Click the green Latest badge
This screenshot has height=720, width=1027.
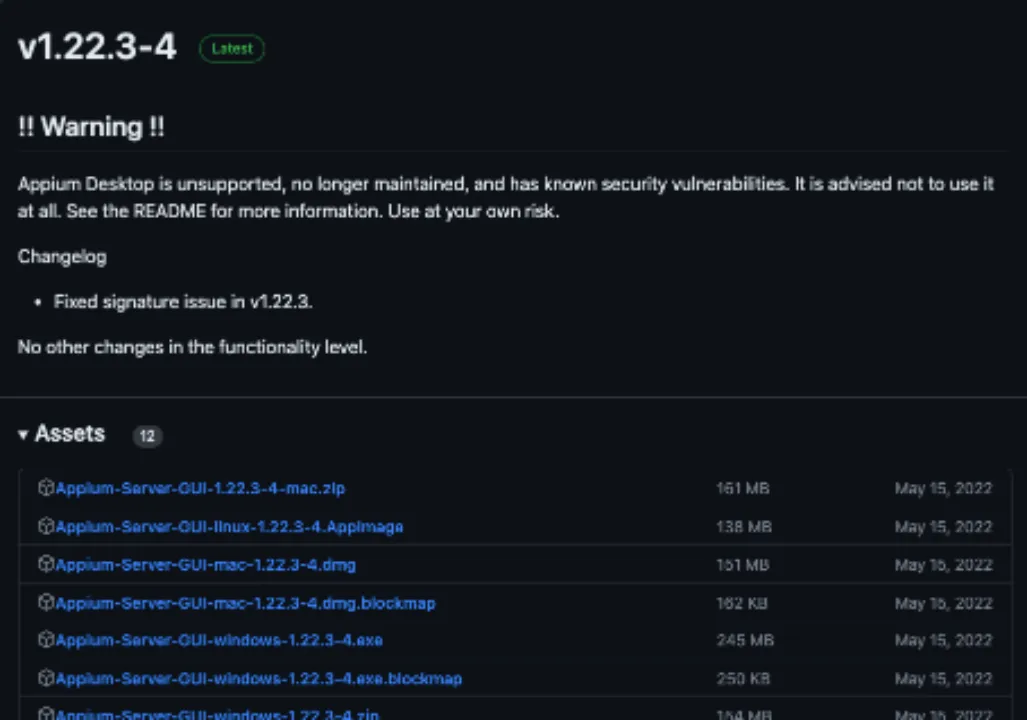[231, 48]
